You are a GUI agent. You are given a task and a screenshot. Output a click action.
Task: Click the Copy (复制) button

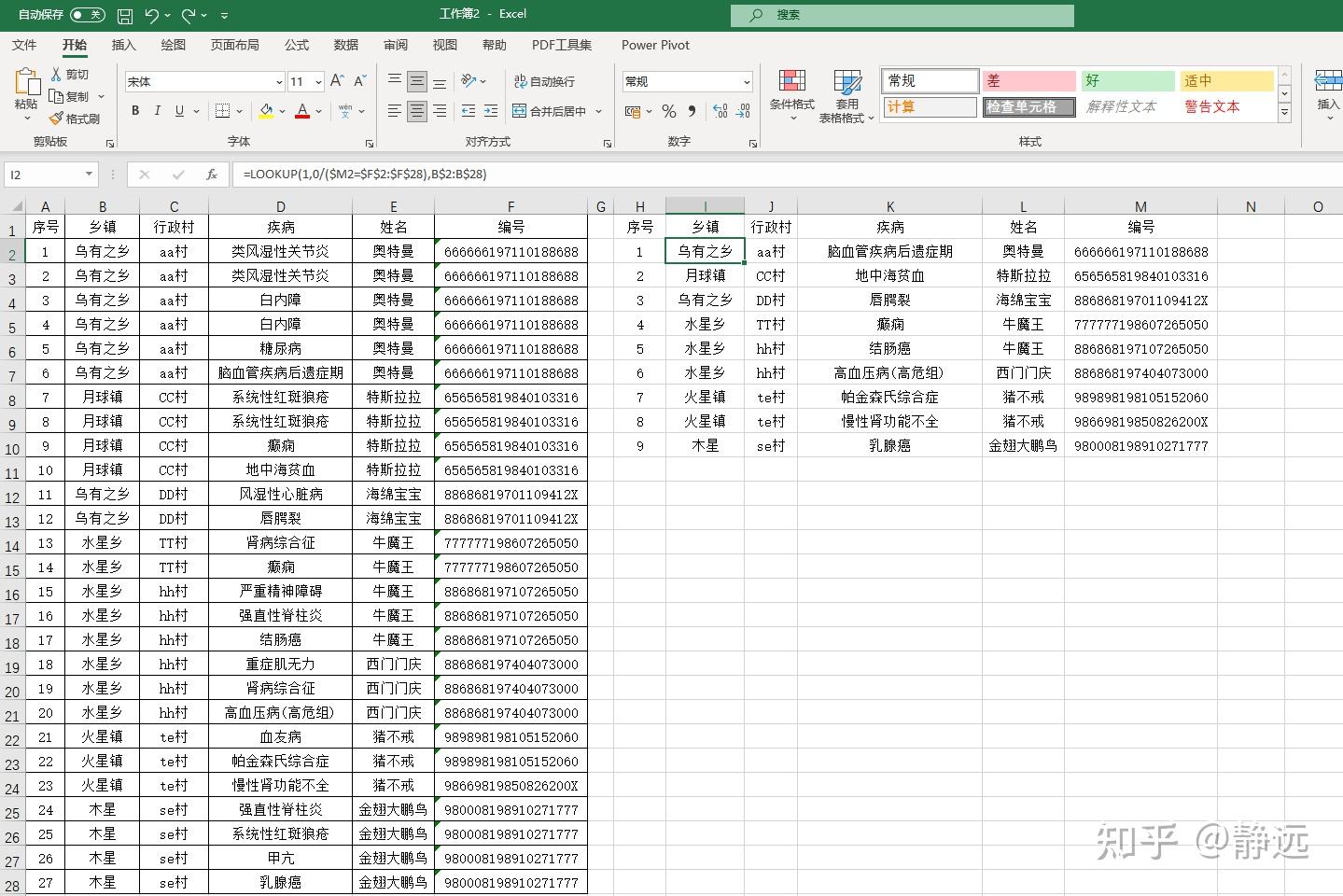(x=70, y=96)
